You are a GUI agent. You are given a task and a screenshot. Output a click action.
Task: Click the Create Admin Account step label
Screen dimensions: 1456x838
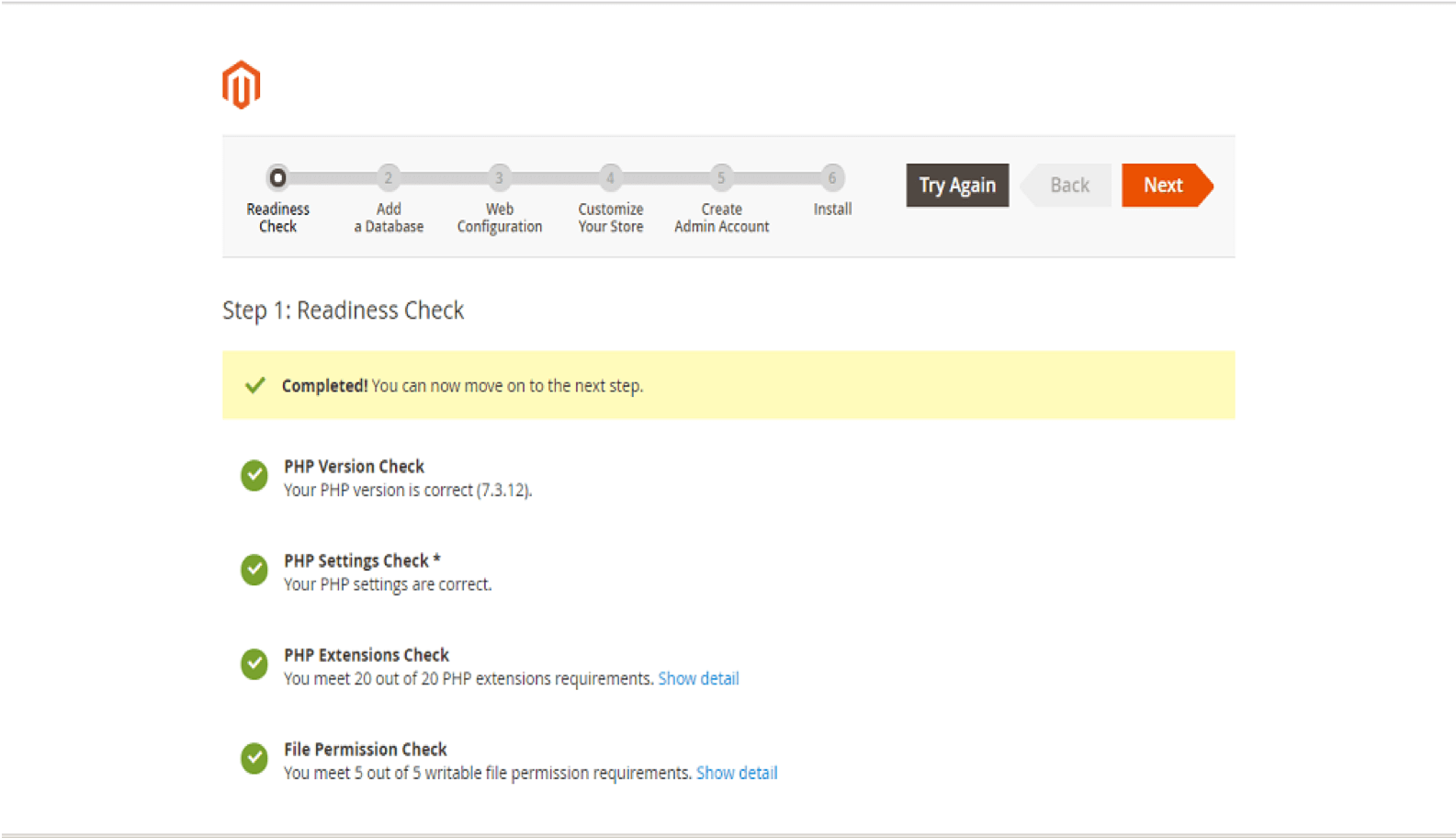[722, 218]
